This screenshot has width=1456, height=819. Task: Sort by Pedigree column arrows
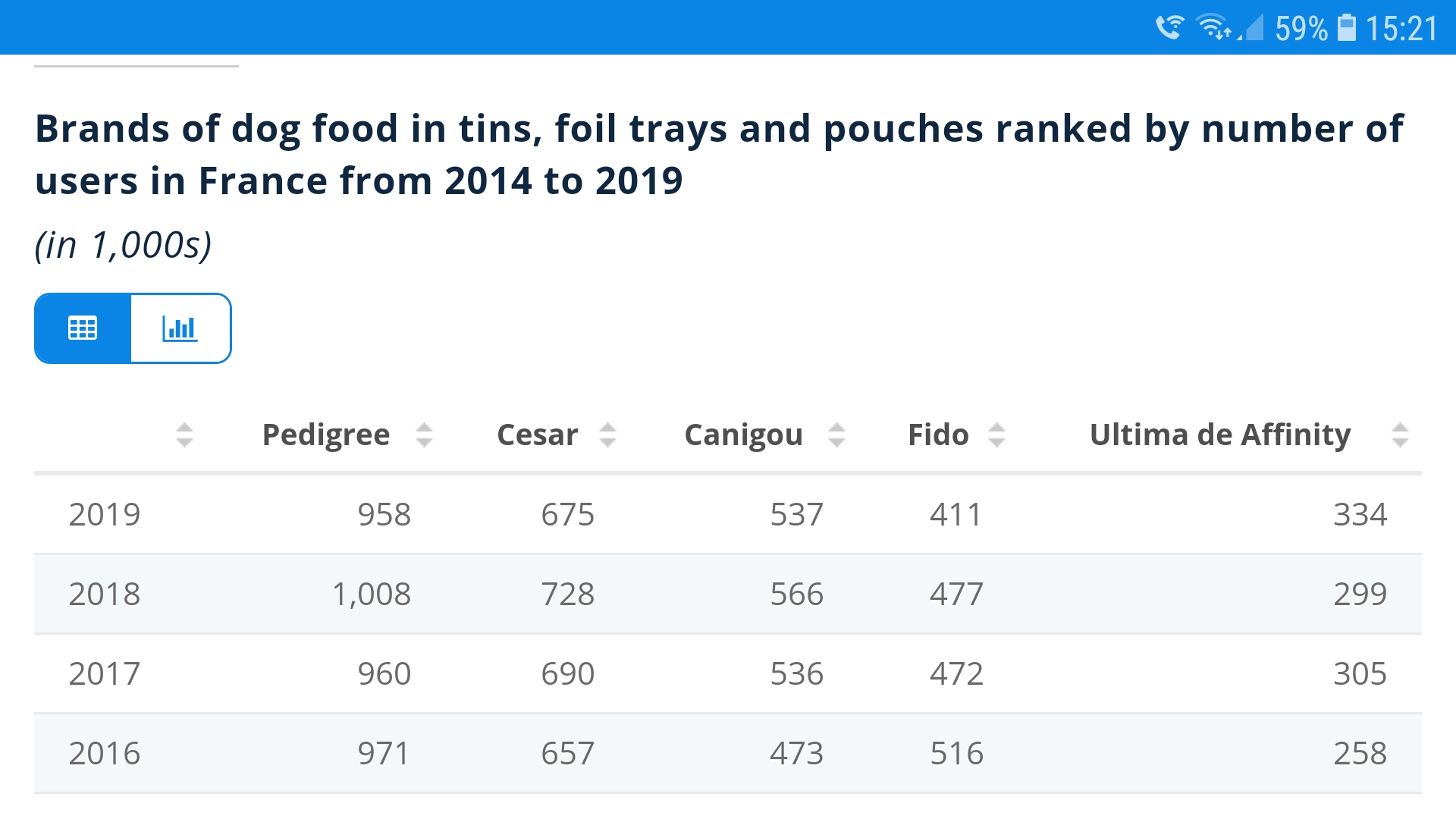(424, 435)
